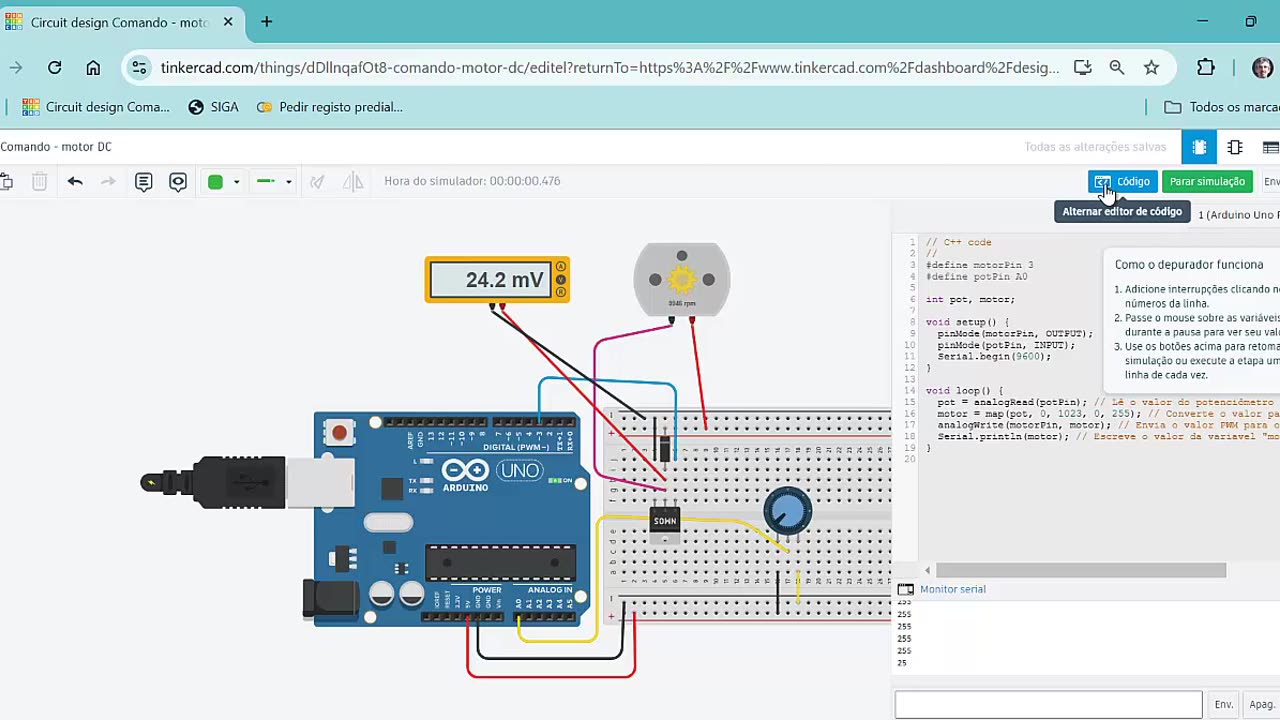Image resolution: width=1280 pixels, height=720 pixels.
Task: Click the serial monitor input field
Action: (1048, 704)
